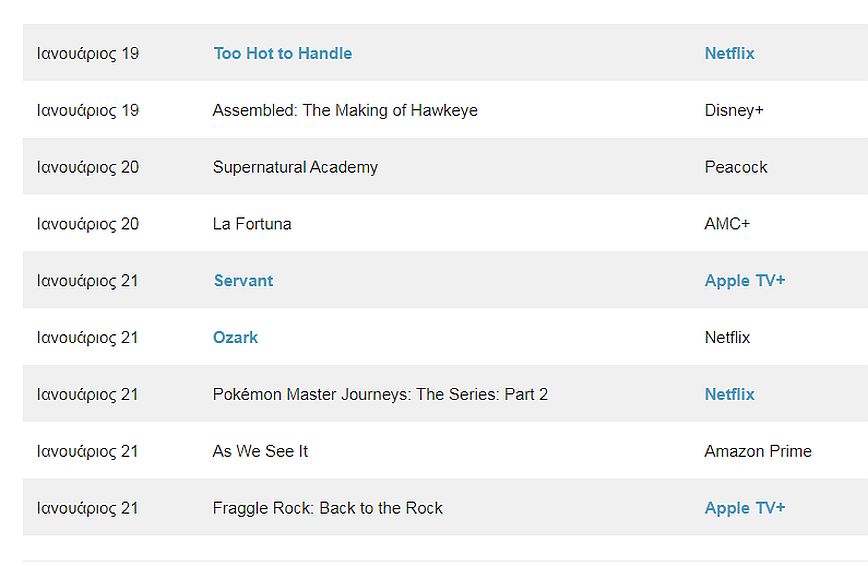
Task: Click Netflix link beside Too Hot to Handle
Action: tap(729, 53)
